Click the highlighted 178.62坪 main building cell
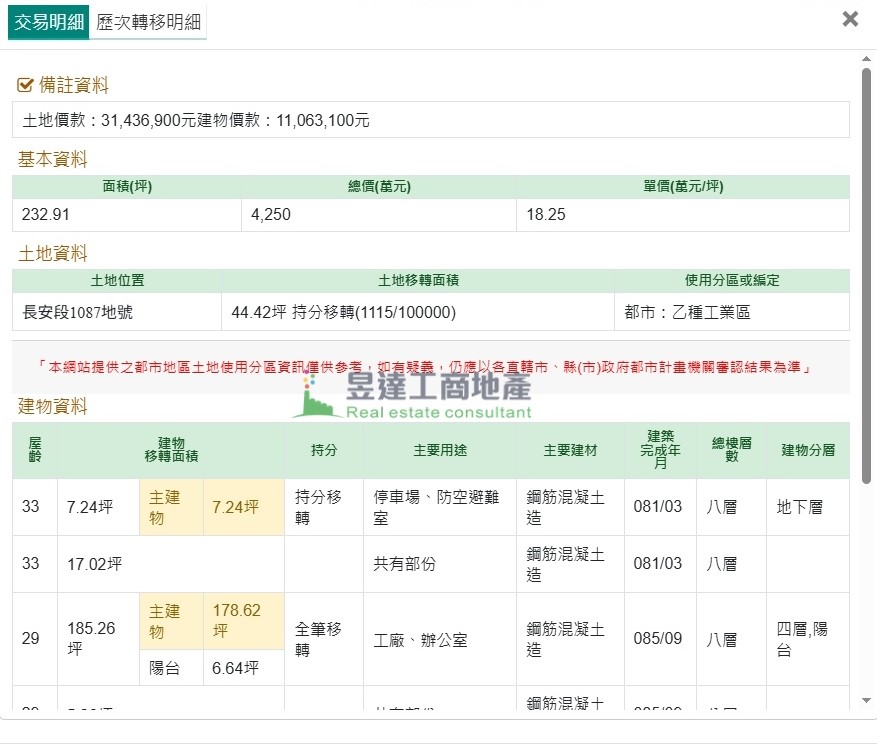The height and width of the screenshot is (747, 877). [243, 621]
